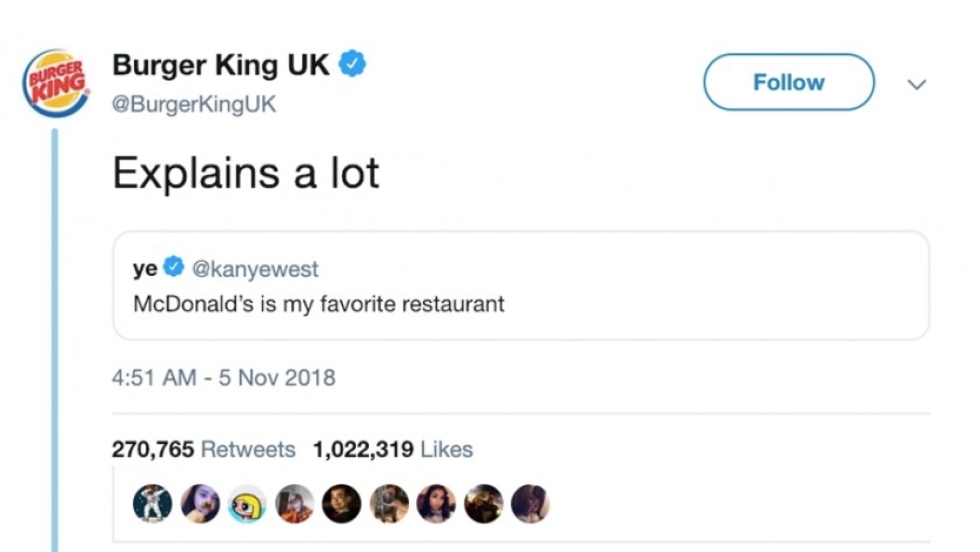
Task: Click the @kanyewest handle in quoted tweet
Action: pyautogui.click(x=254, y=268)
